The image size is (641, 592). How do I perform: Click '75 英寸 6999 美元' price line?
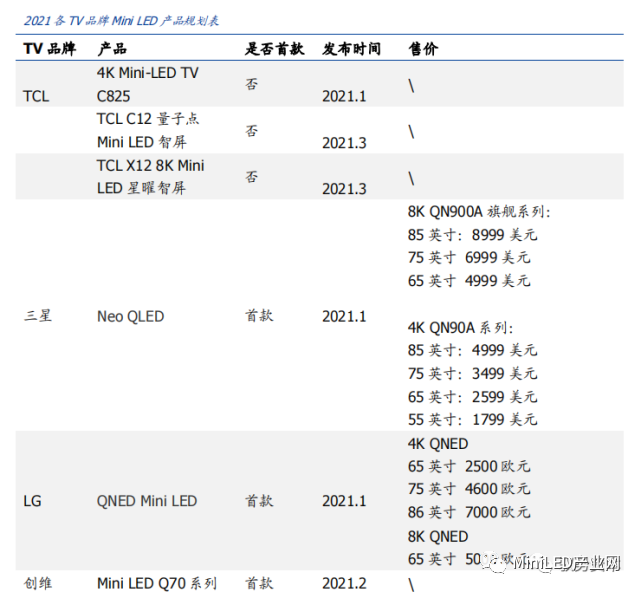point(469,258)
